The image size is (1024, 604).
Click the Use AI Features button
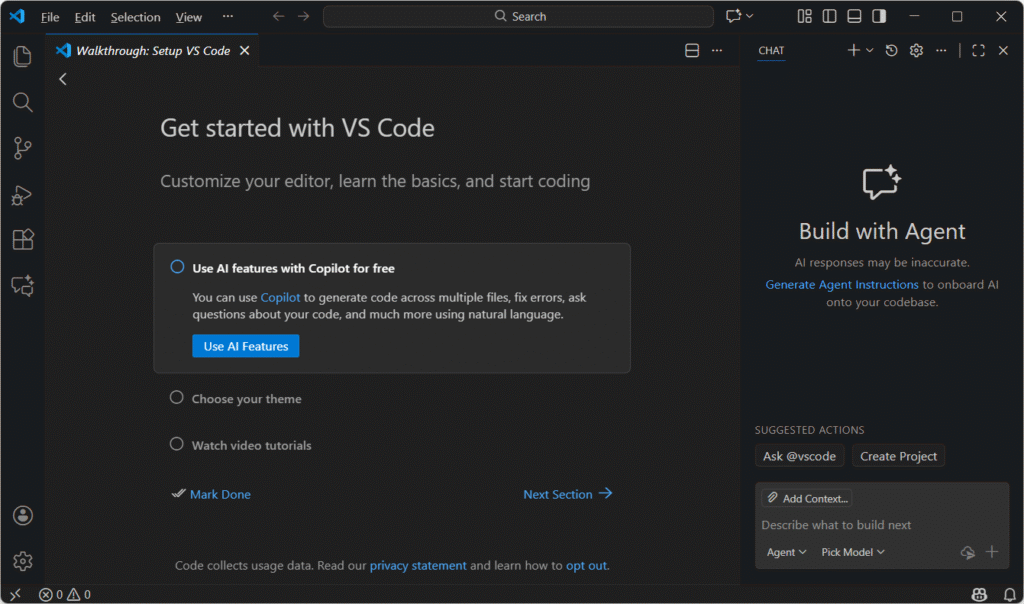point(245,346)
